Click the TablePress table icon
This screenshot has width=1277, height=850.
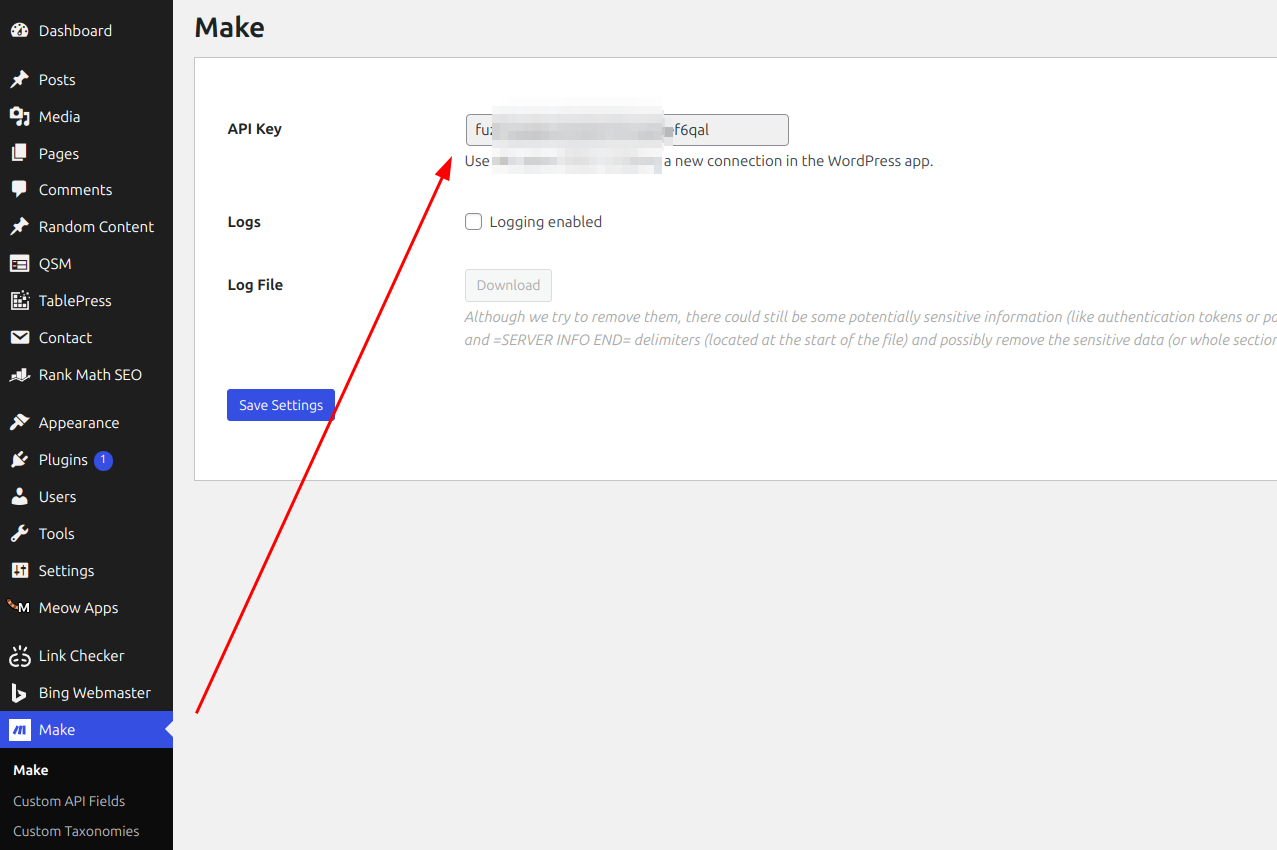point(19,301)
